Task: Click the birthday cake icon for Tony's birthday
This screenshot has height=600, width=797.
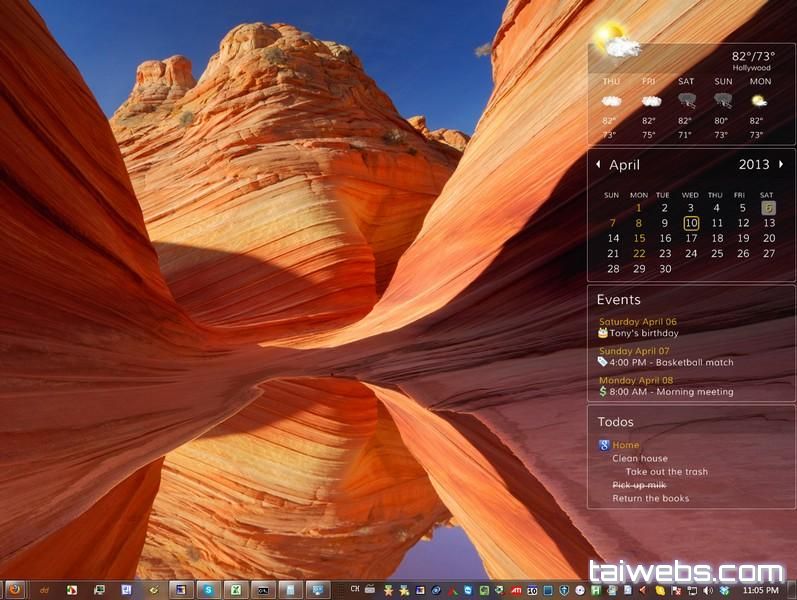Action: pos(602,333)
